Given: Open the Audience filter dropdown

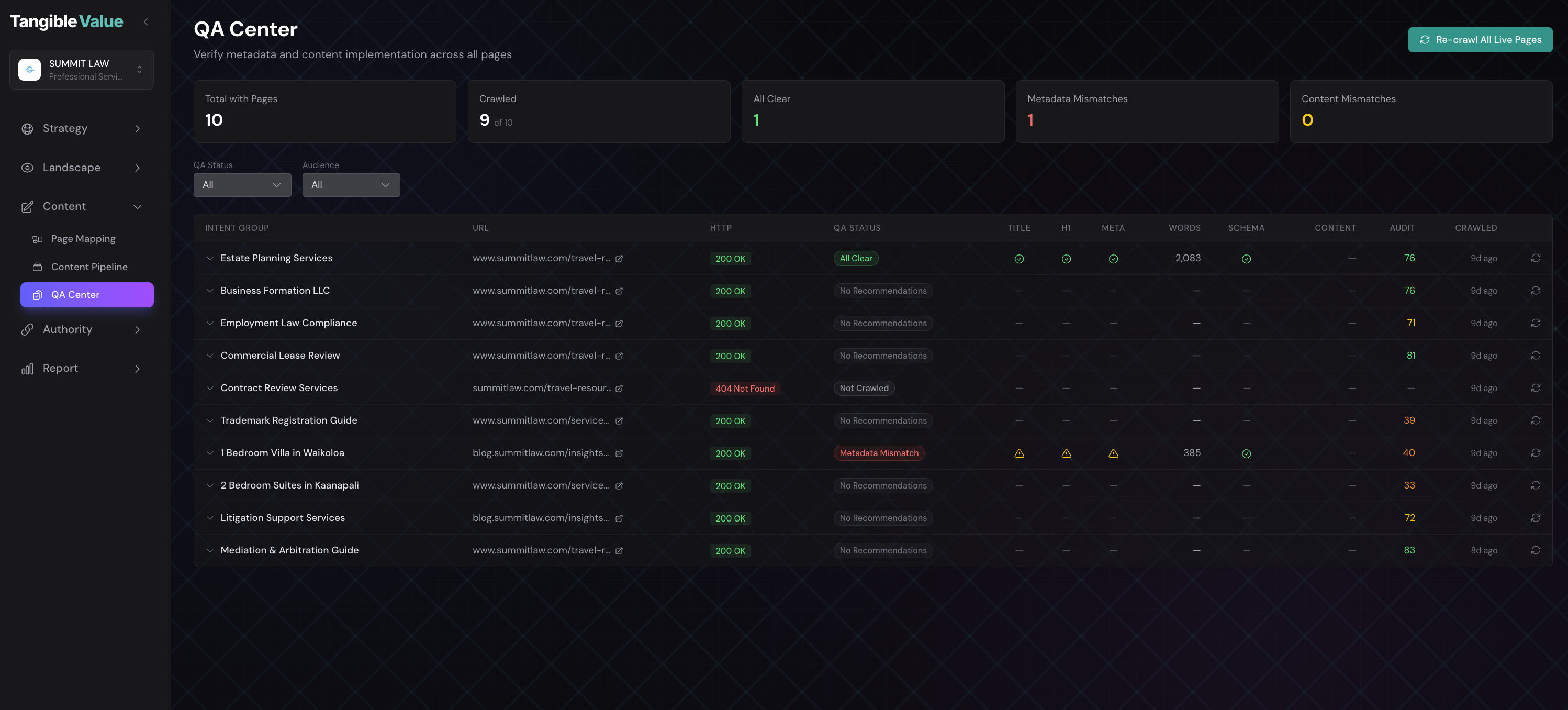Looking at the screenshot, I should click(351, 184).
